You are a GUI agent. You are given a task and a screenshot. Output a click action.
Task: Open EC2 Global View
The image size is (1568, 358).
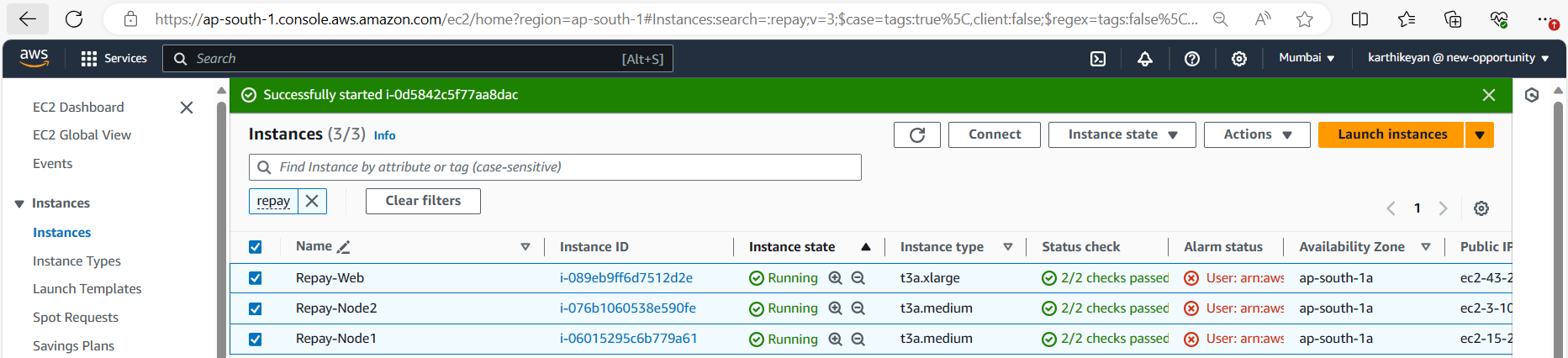pos(82,134)
